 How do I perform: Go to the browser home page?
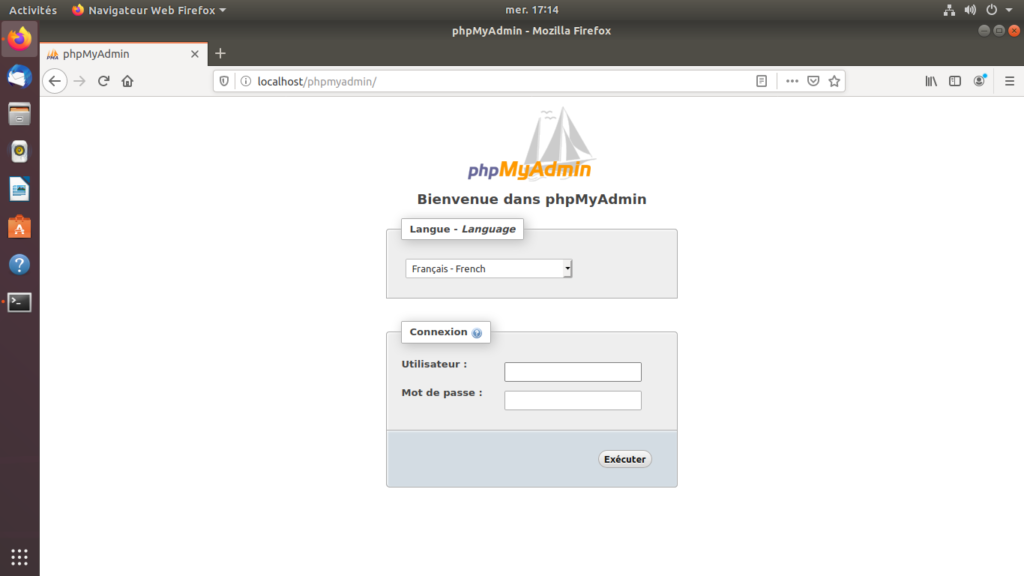(x=128, y=81)
